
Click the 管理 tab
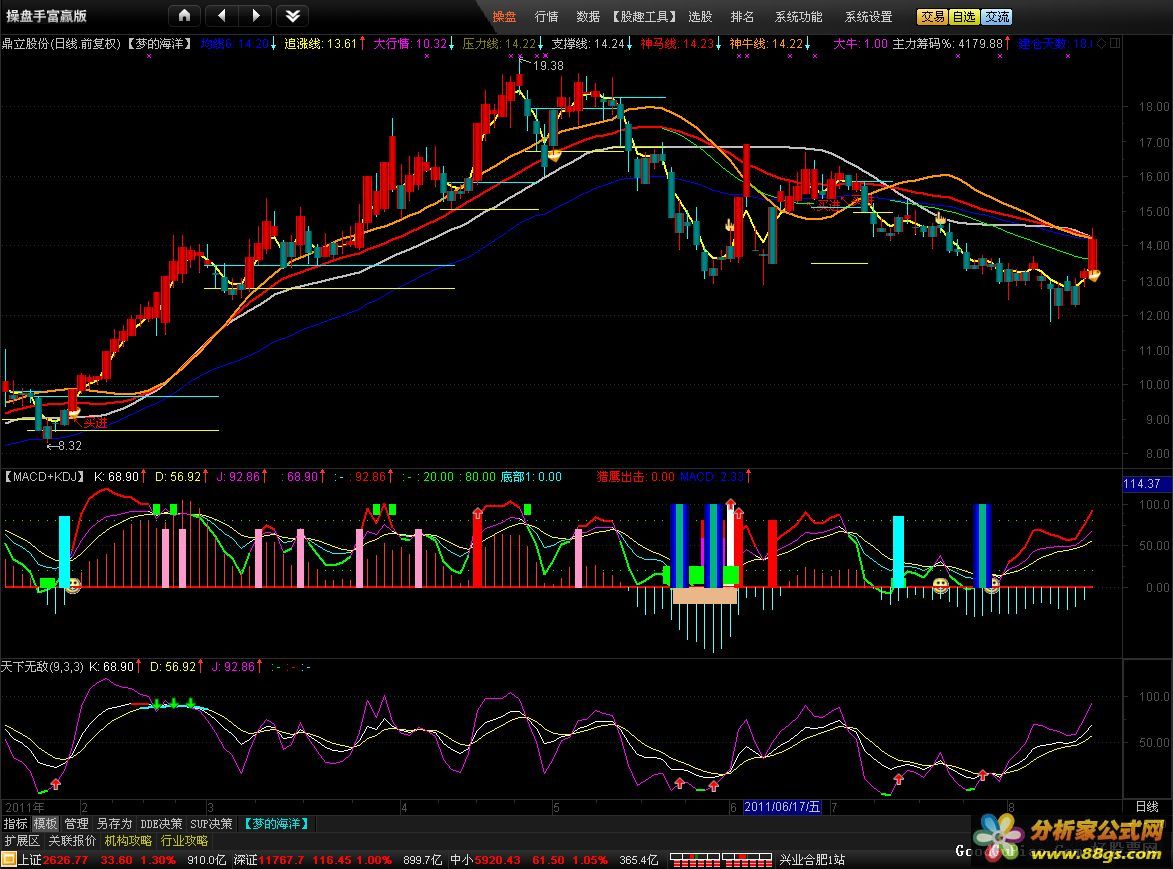coord(76,823)
